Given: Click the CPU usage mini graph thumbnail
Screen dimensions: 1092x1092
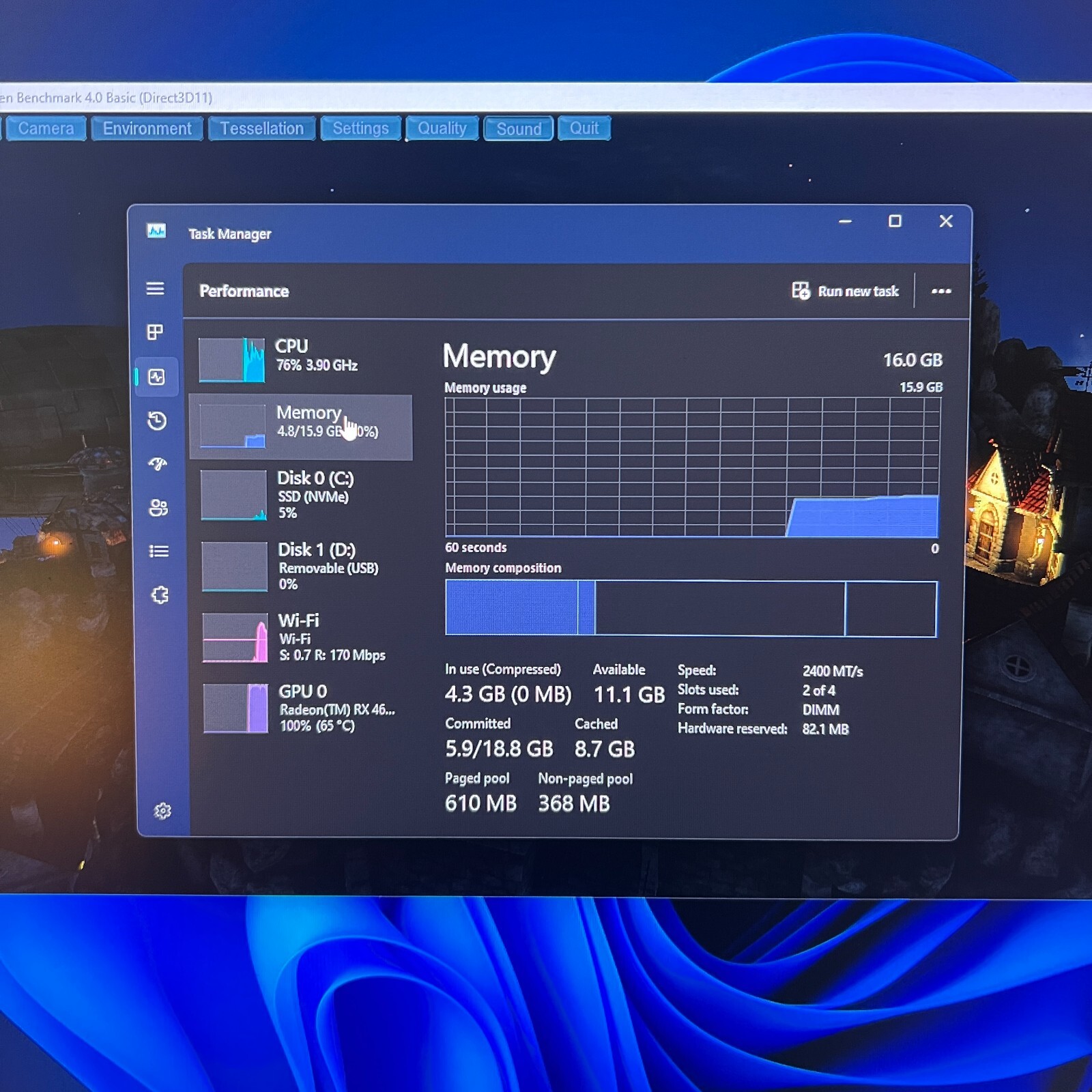Looking at the screenshot, I should [x=231, y=360].
